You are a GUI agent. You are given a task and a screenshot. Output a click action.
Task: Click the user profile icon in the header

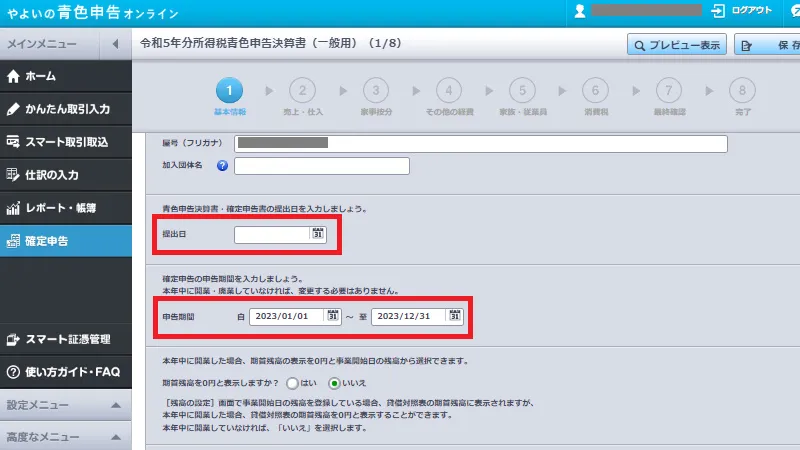[580, 11]
